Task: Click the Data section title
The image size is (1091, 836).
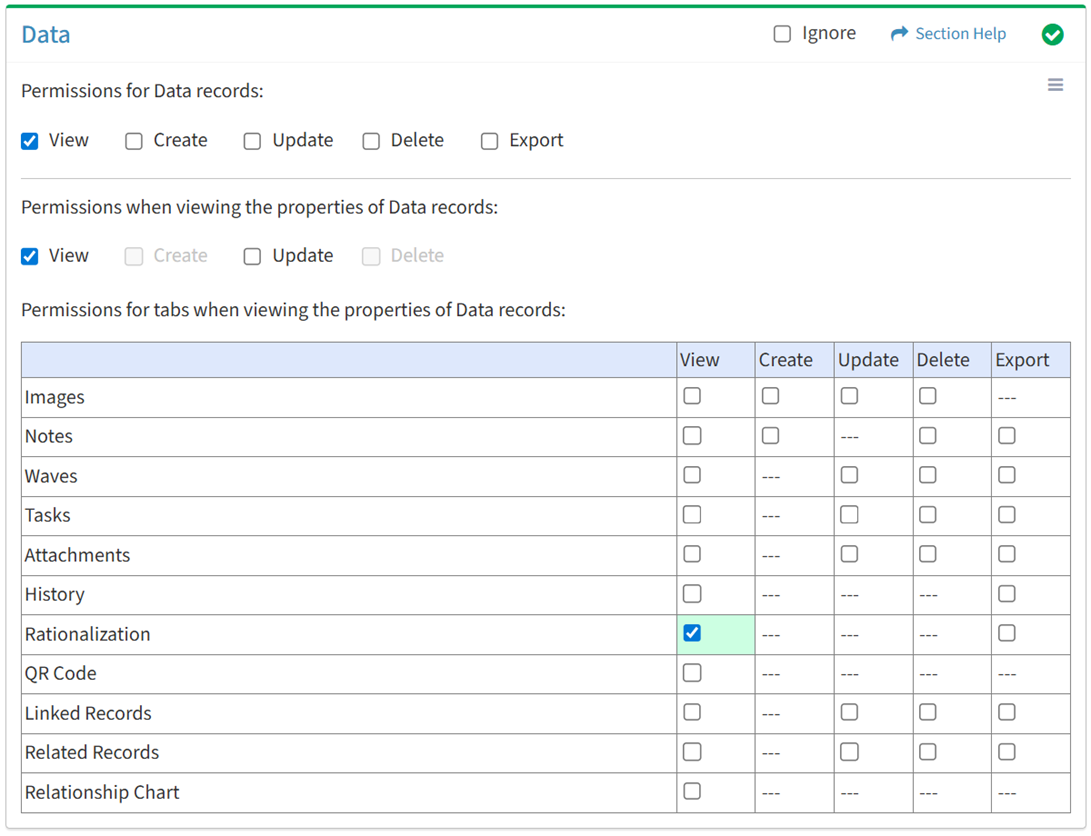Action: [46, 35]
